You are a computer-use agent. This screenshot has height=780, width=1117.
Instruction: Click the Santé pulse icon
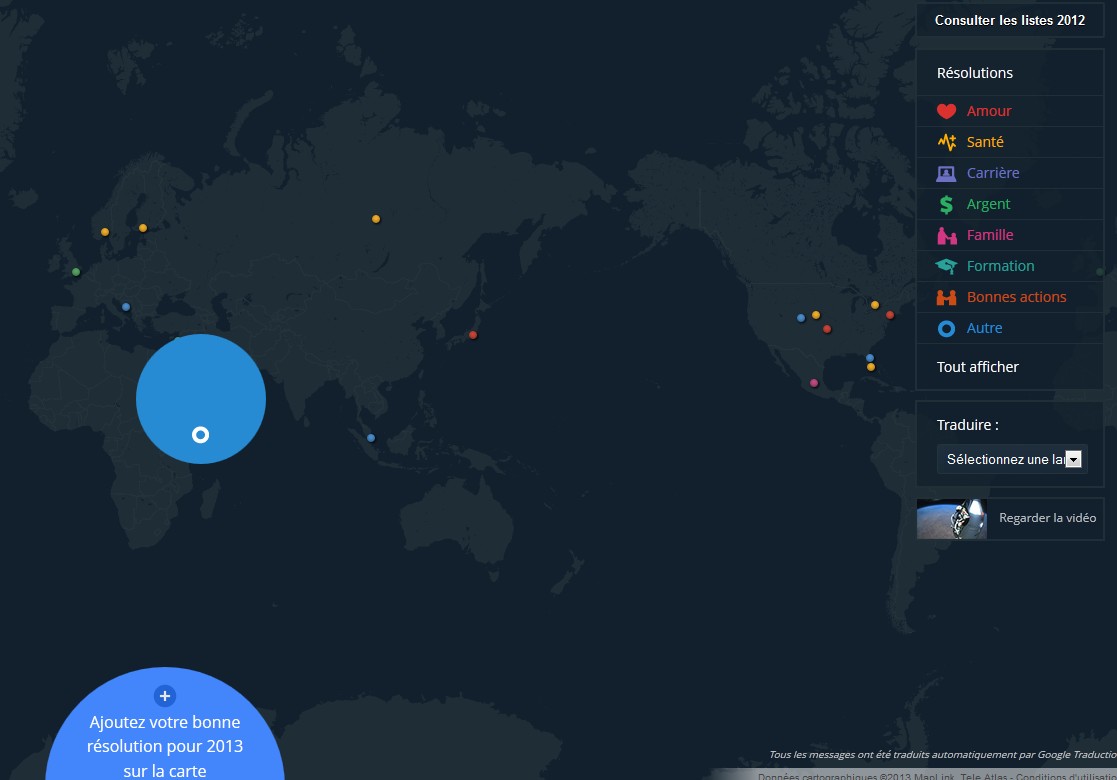click(946, 142)
